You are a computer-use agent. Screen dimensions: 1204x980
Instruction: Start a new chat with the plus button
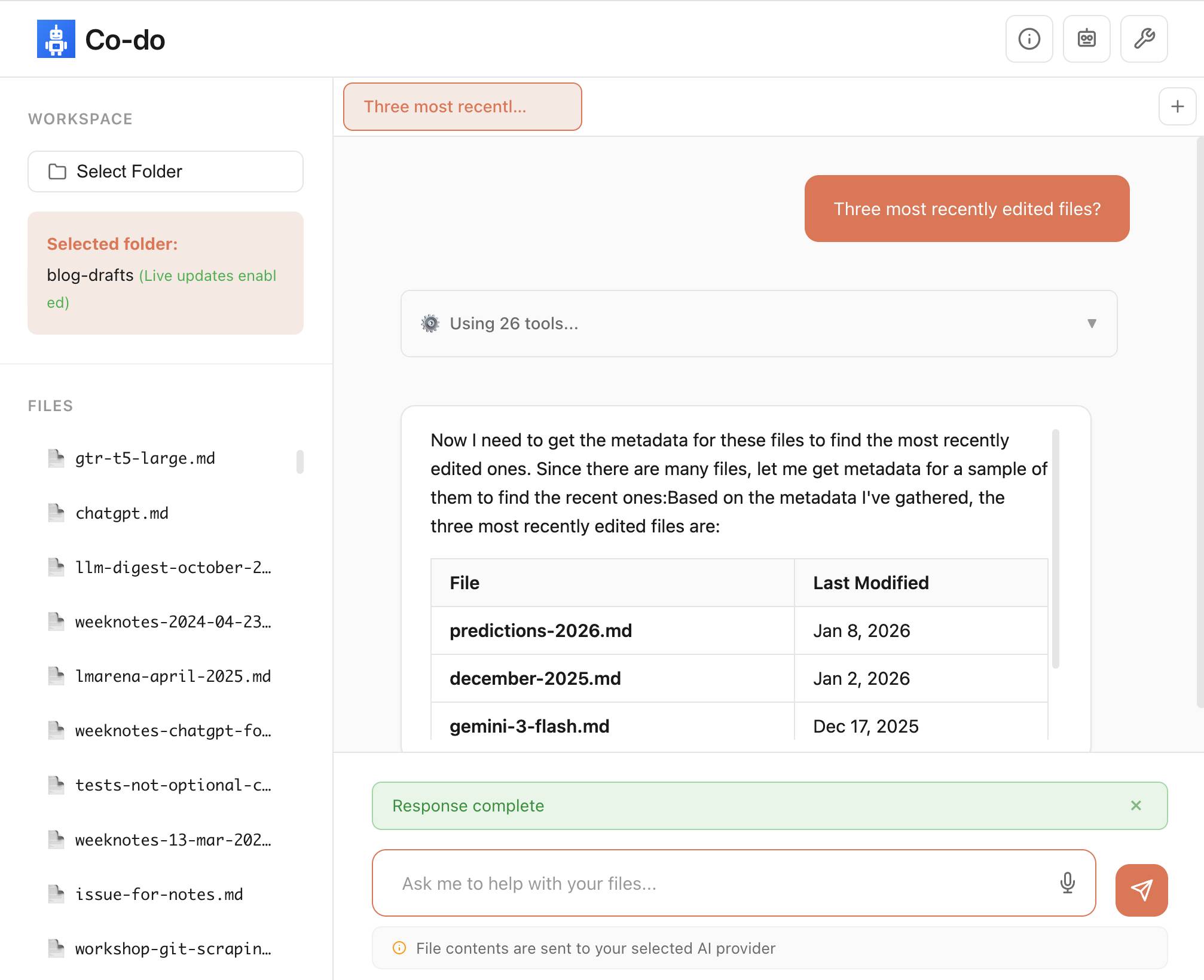pos(1177,106)
